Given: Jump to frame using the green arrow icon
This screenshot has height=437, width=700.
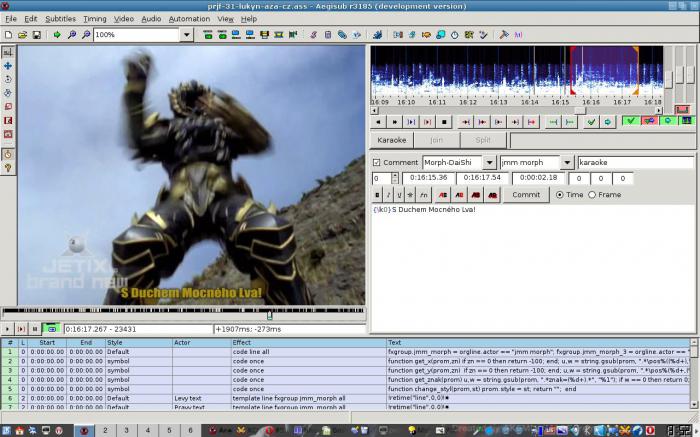Looking at the screenshot, I should 57,35.
